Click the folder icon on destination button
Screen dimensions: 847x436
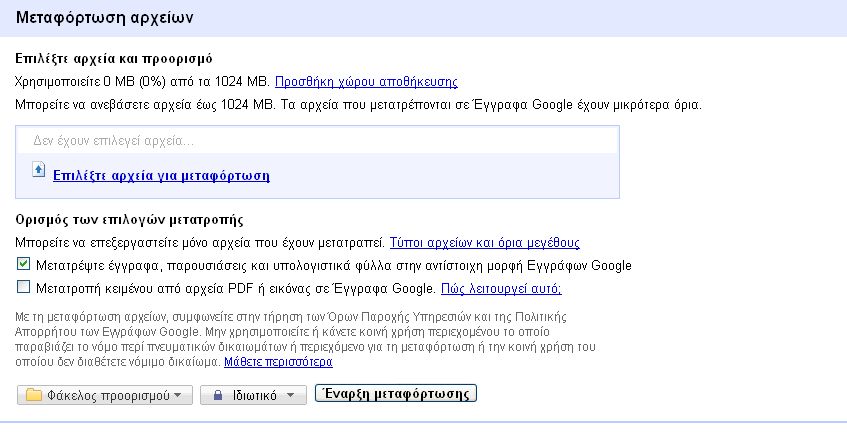34,395
